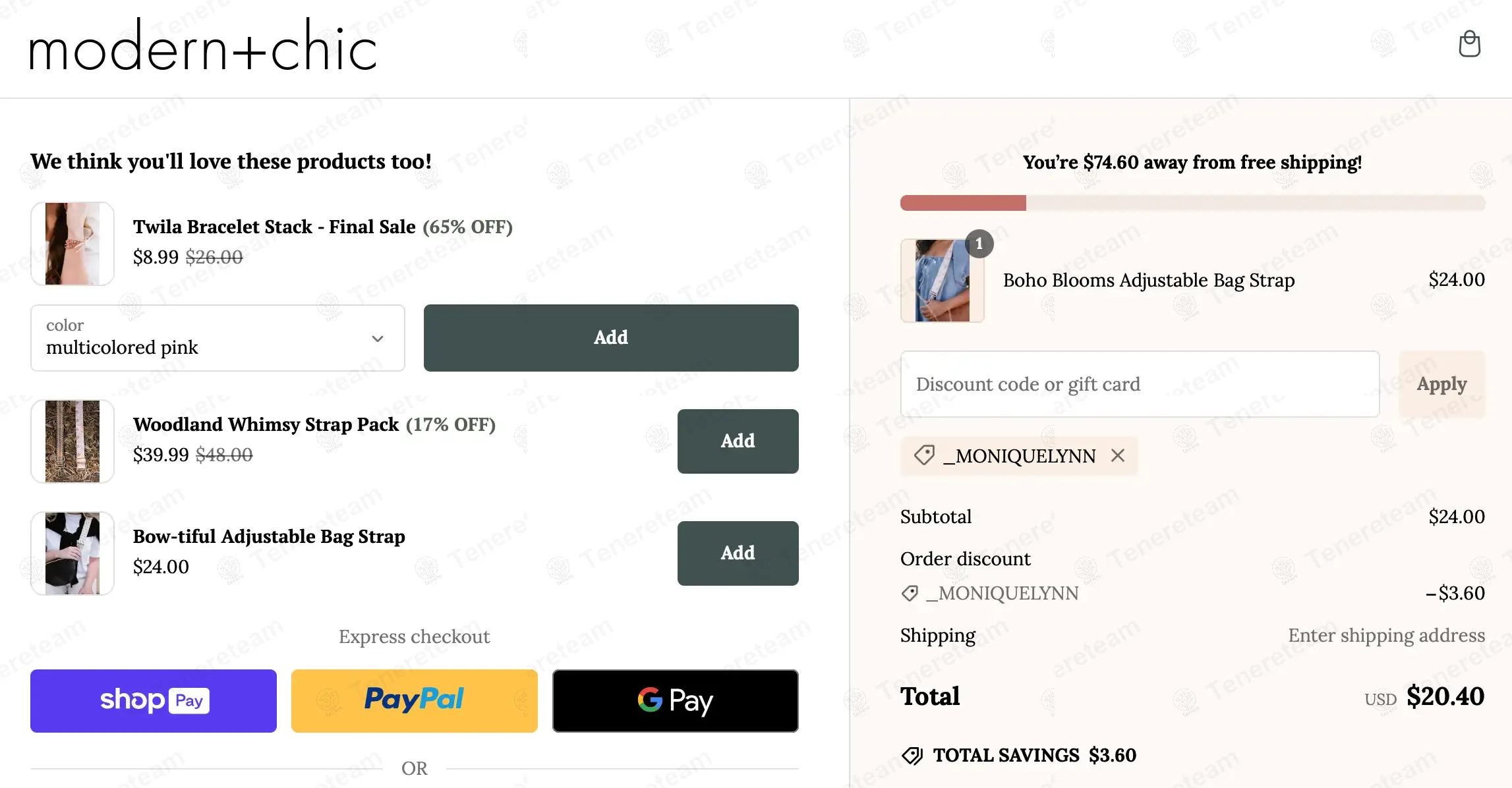Click the free shipping progress bar
The image size is (1512, 788).
tap(1192, 203)
